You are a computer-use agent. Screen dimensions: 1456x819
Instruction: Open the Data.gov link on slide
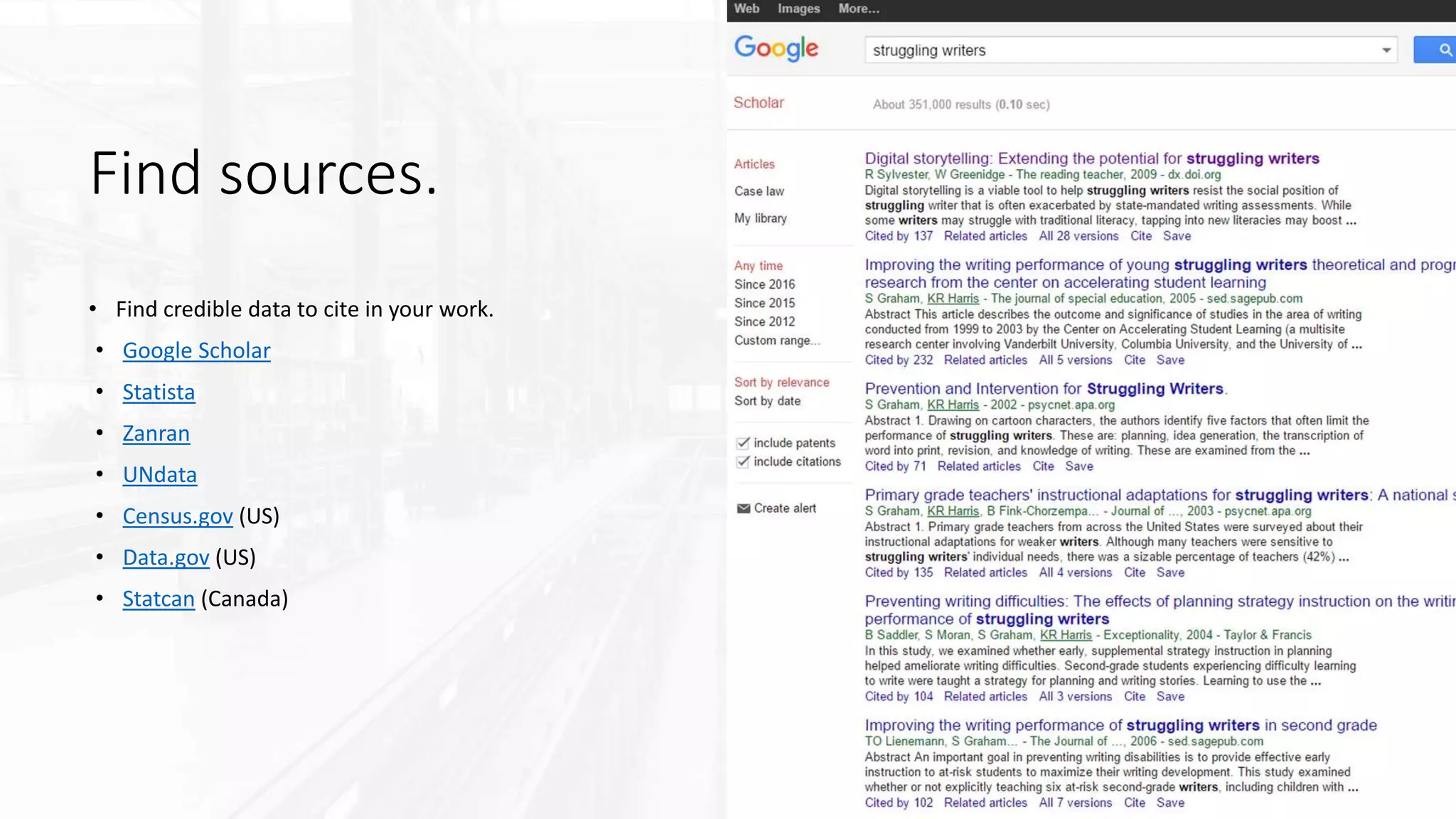click(x=166, y=557)
